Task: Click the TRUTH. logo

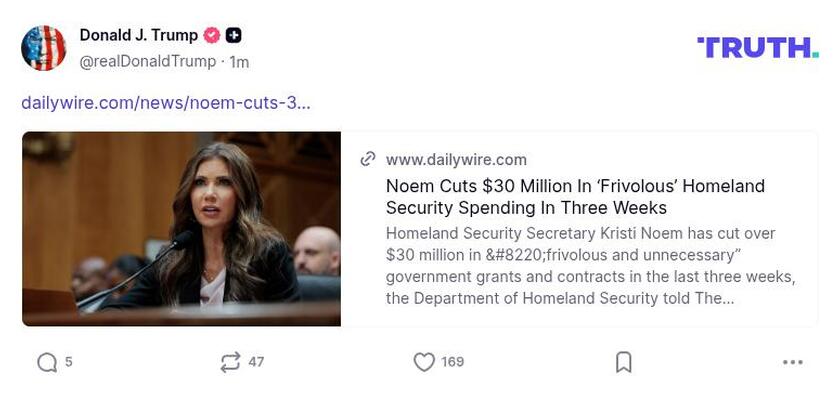Action: point(757,47)
